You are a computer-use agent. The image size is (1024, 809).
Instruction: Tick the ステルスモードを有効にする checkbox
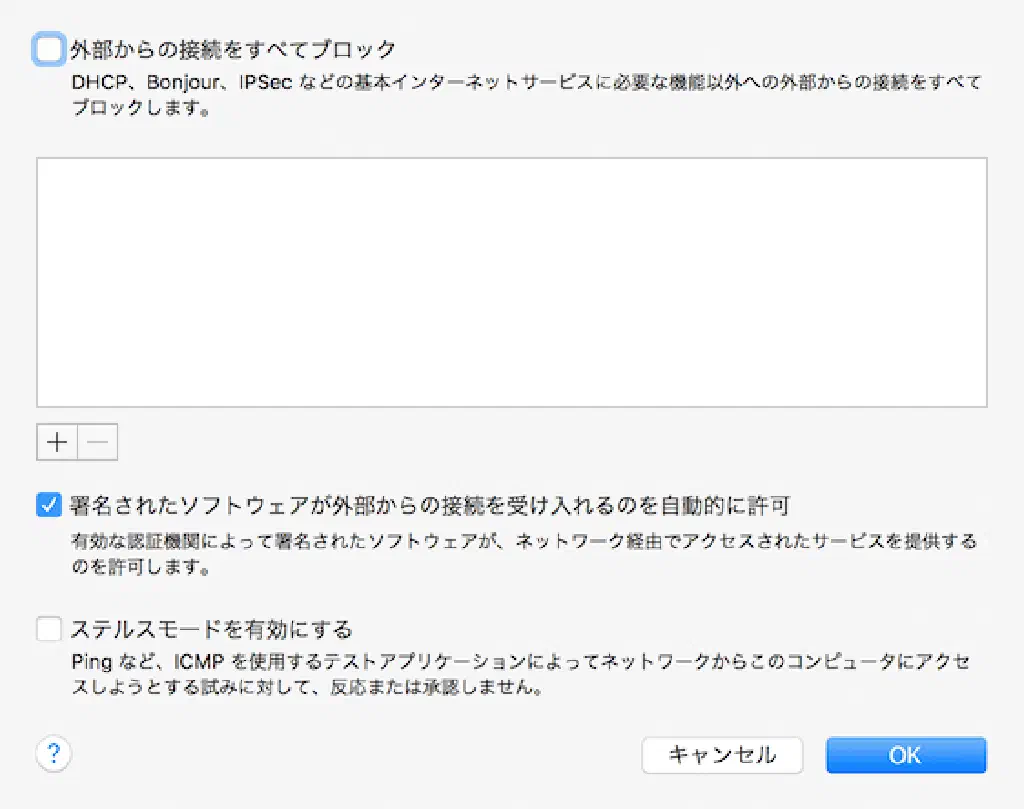(49, 629)
